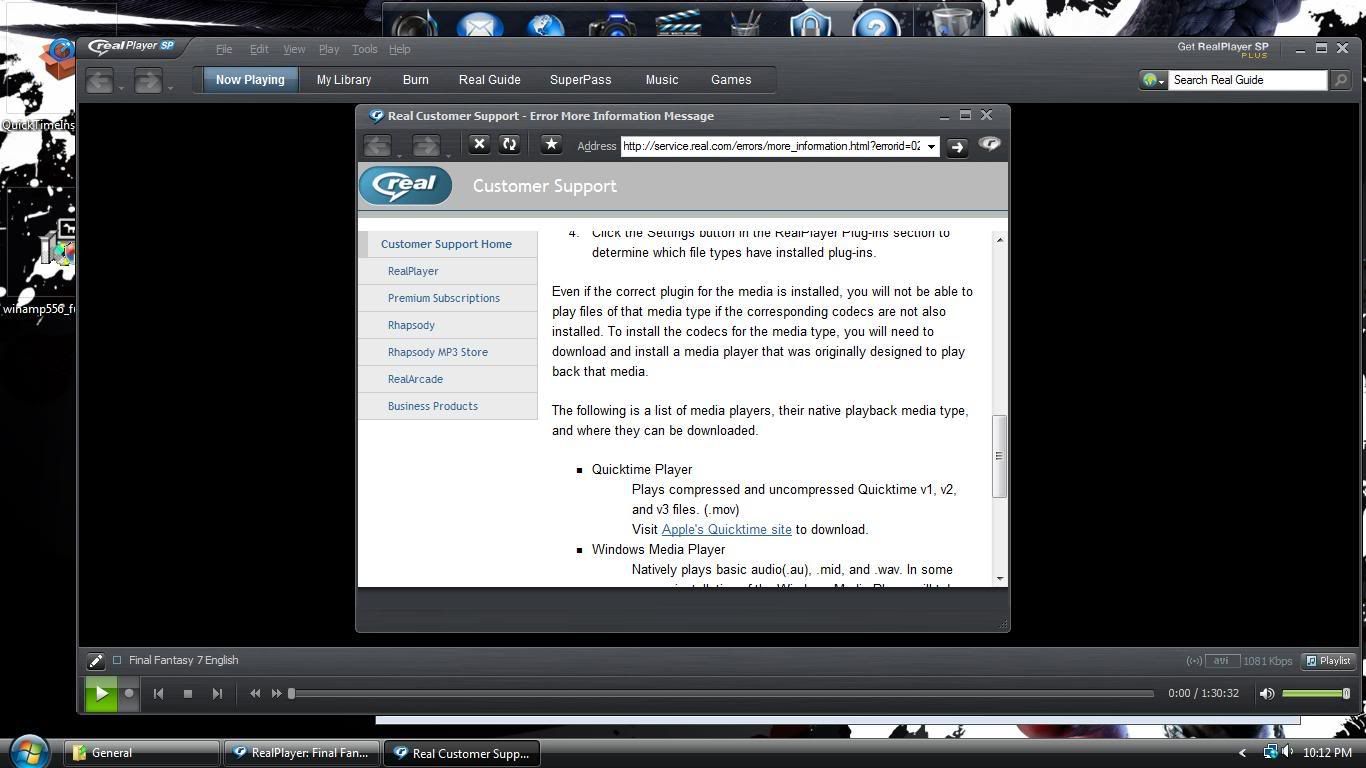Skip to the next clip
This screenshot has width=1366, height=768.
(x=217, y=693)
